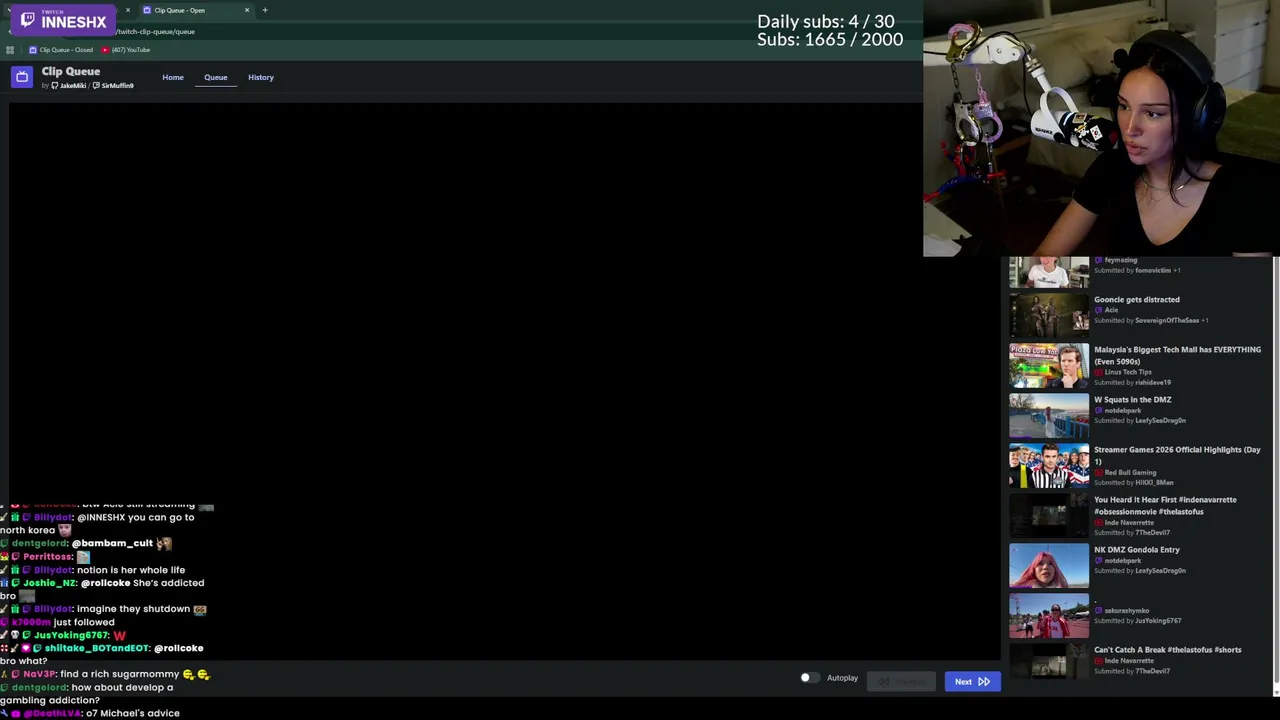Close the 'Clip Queue - Open' browser tab

tap(247, 10)
